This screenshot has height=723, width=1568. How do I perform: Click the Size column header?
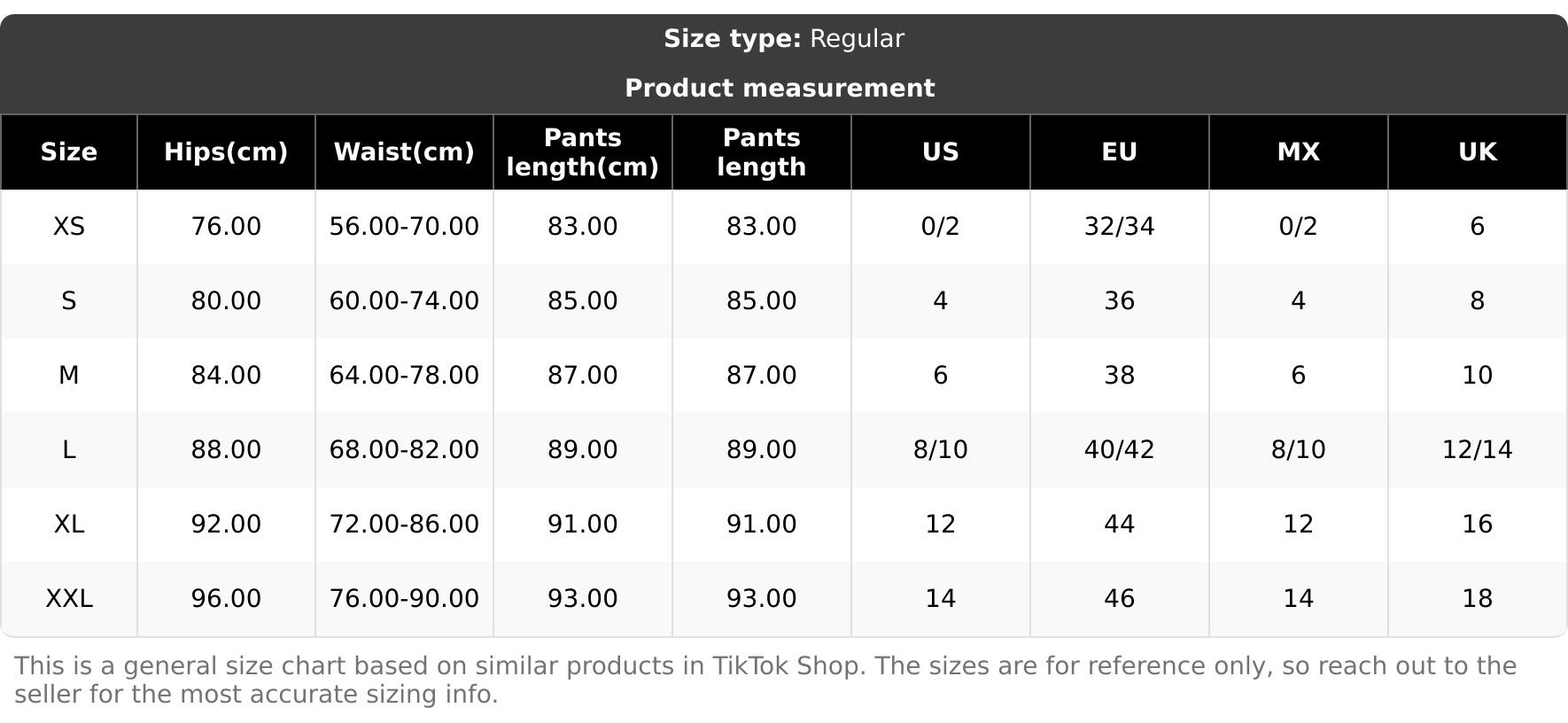[x=69, y=152]
